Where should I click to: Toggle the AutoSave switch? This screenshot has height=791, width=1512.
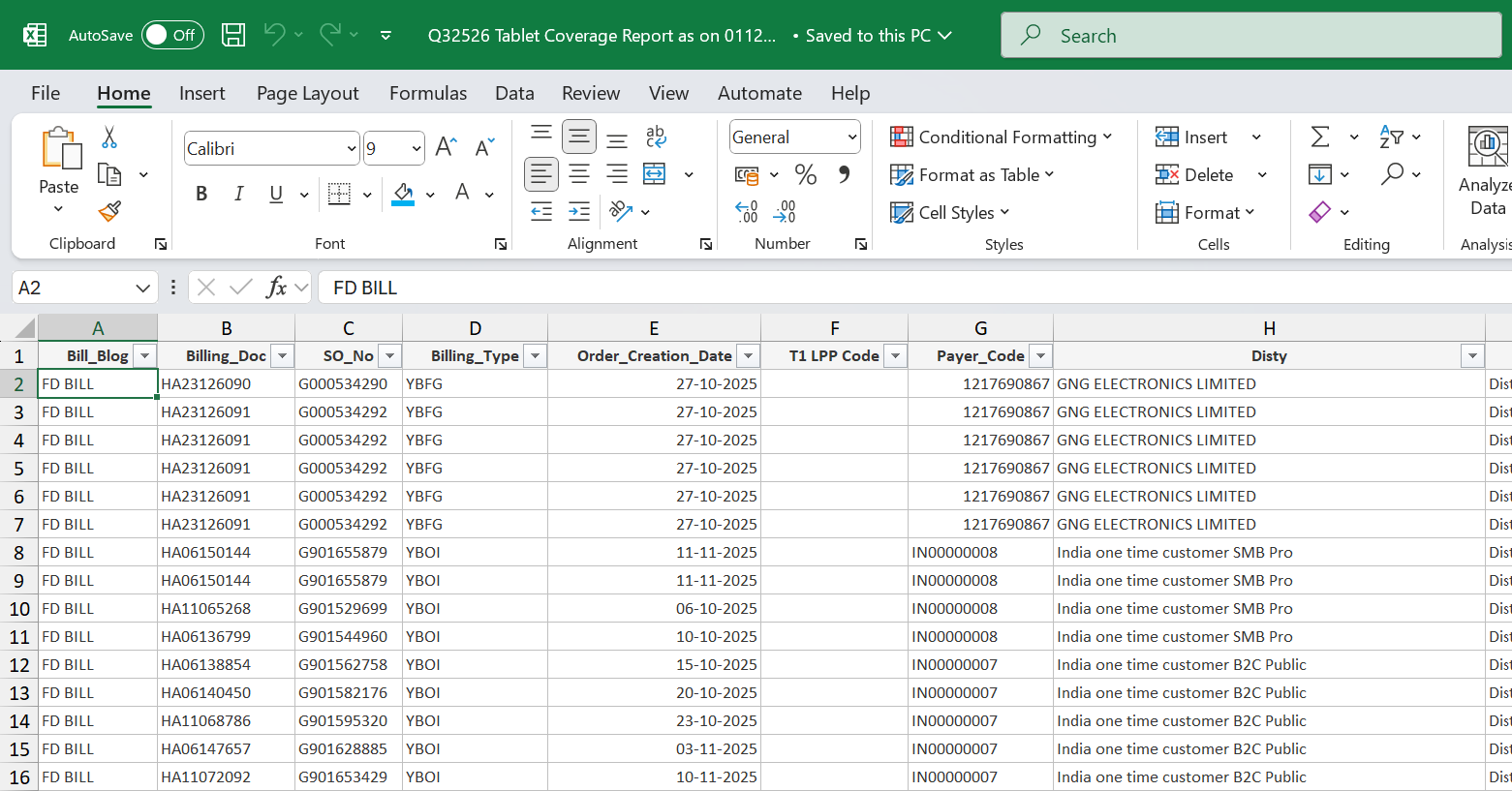(172, 36)
